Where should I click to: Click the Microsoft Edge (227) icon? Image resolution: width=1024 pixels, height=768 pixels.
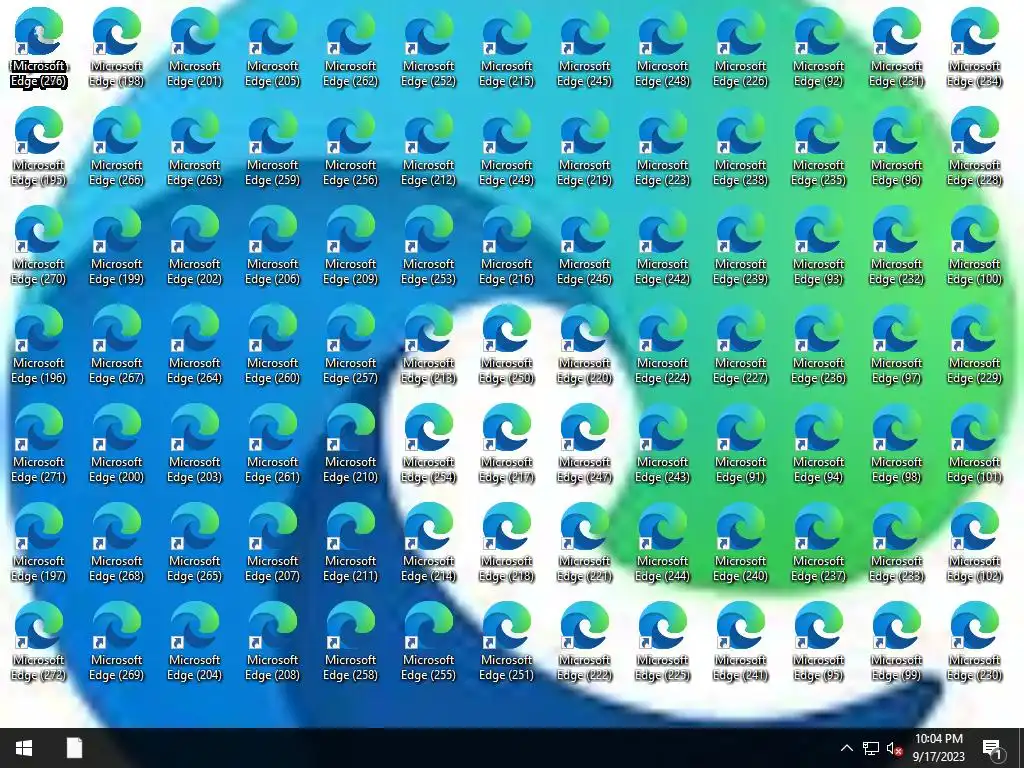tap(740, 344)
